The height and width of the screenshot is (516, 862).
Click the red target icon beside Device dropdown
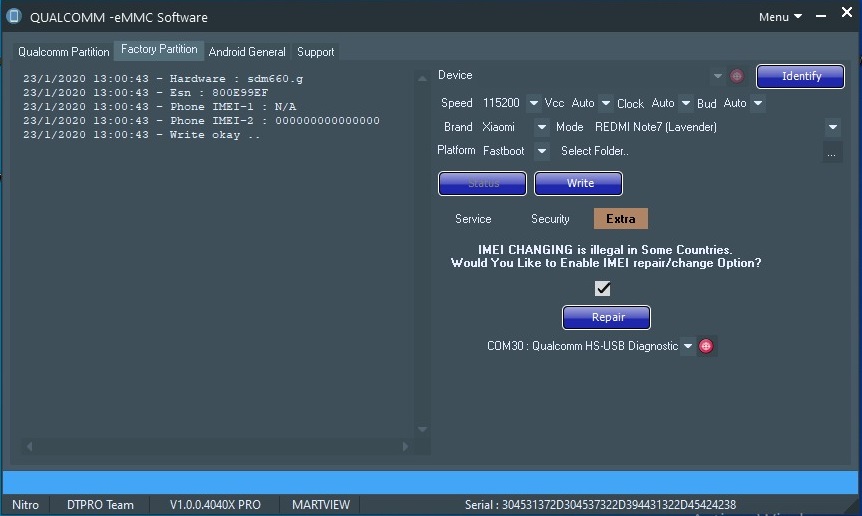click(737, 76)
